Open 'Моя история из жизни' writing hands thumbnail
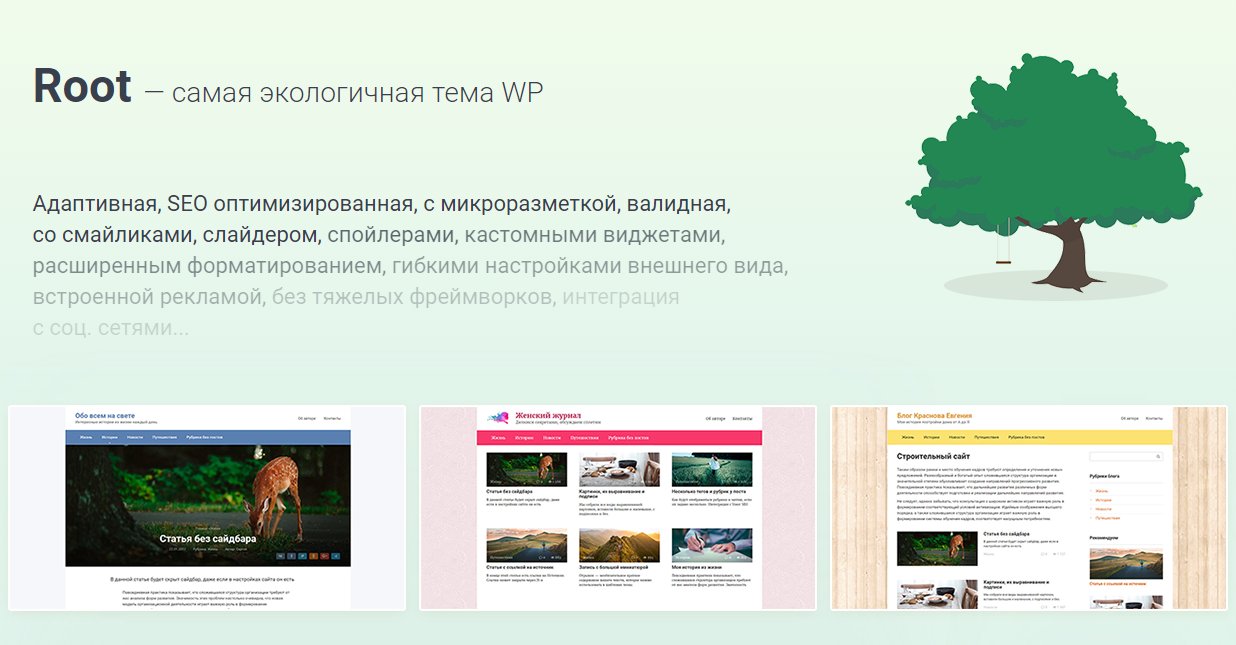The image size is (1236, 645). (x=712, y=545)
